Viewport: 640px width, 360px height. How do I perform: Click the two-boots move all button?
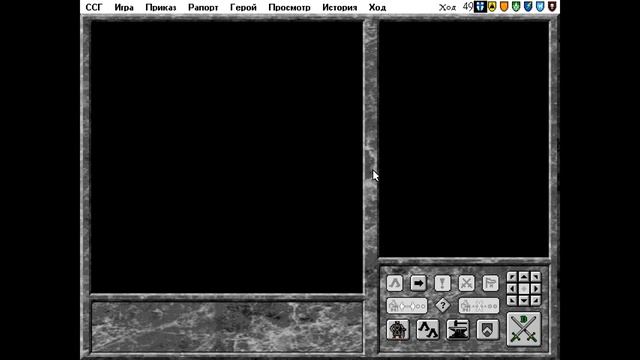[428, 329]
